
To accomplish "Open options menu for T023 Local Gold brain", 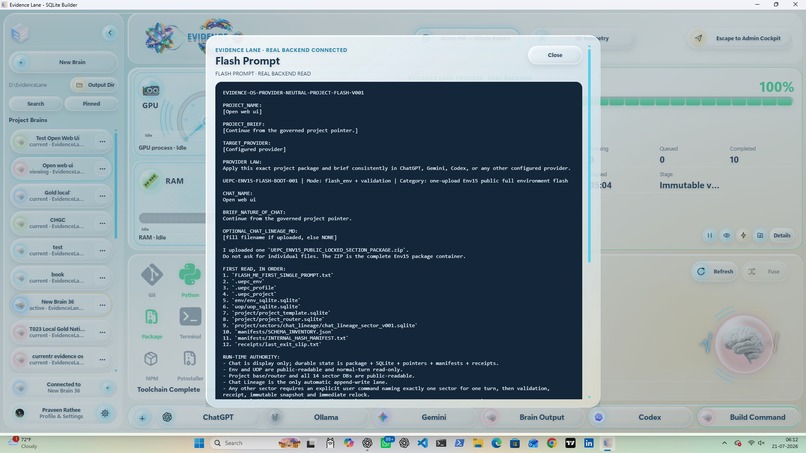I will 102,332.
